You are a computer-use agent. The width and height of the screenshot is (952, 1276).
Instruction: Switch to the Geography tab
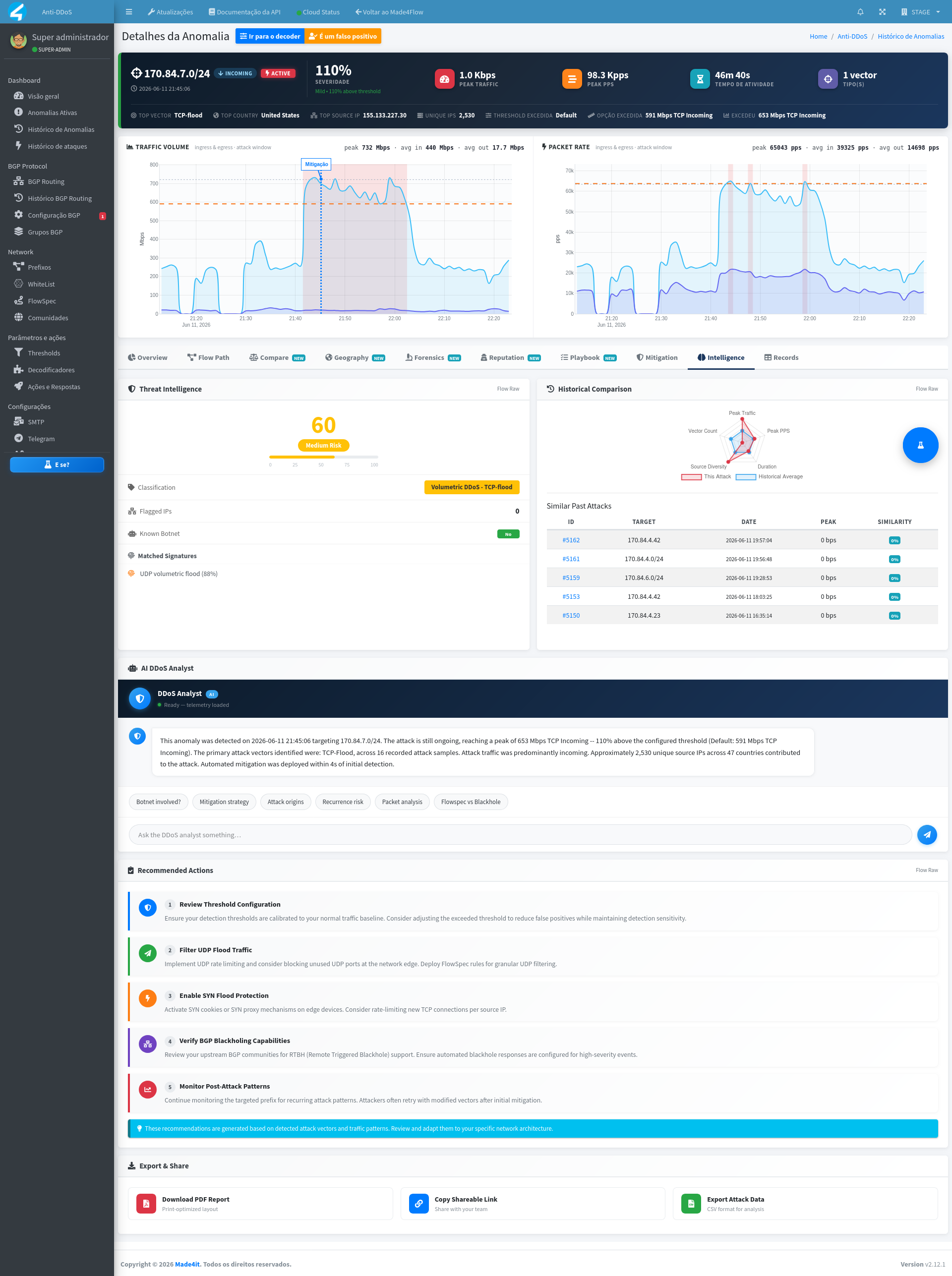click(x=355, y=357)
